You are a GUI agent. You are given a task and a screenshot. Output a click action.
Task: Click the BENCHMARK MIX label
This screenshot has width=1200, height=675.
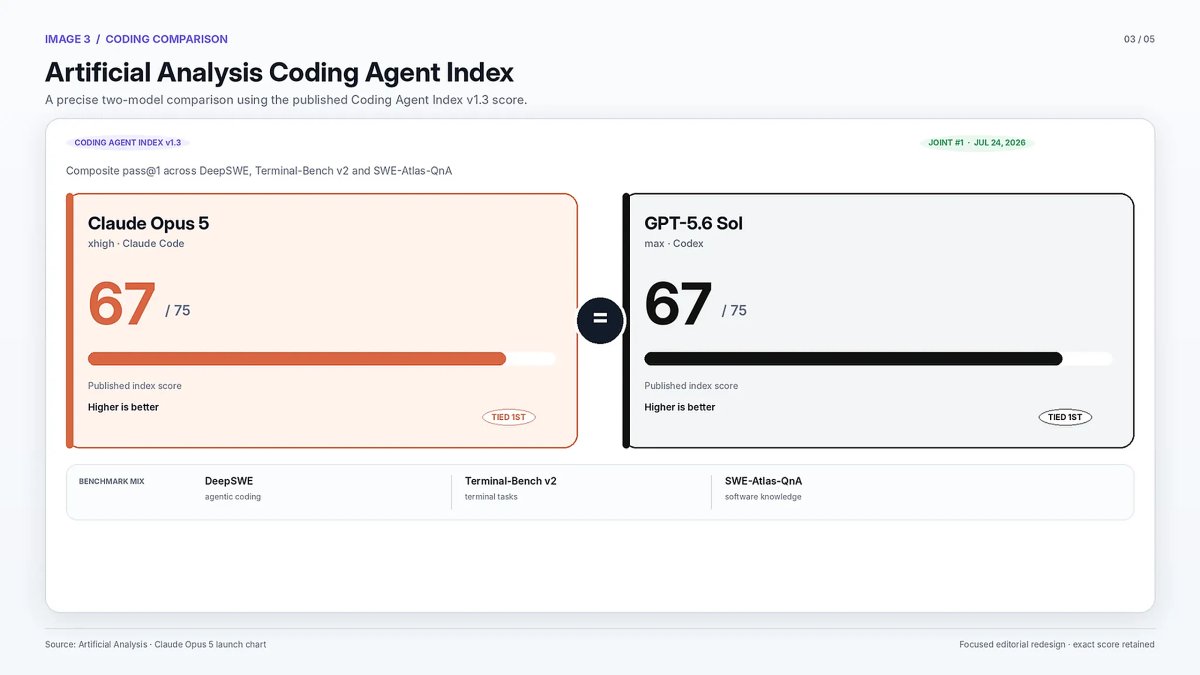tap(111, 482)
